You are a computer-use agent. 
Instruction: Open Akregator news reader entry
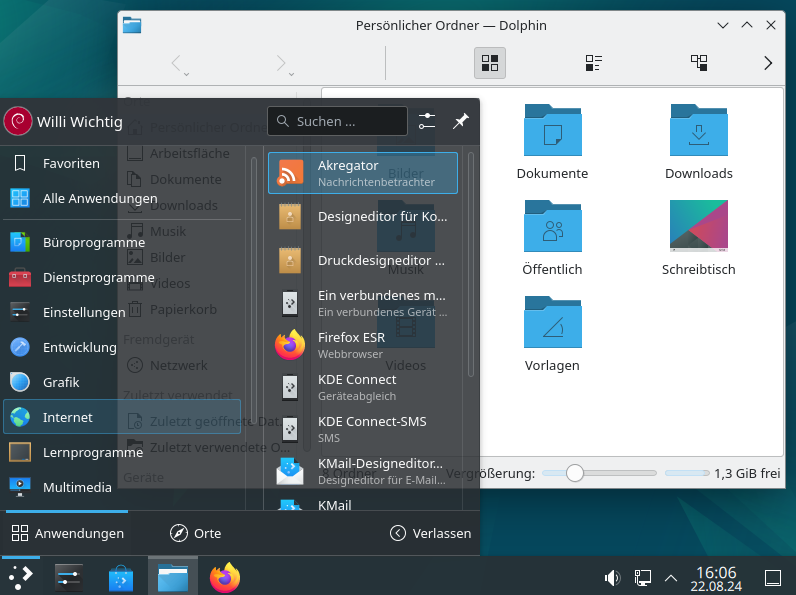coord(362,173)
